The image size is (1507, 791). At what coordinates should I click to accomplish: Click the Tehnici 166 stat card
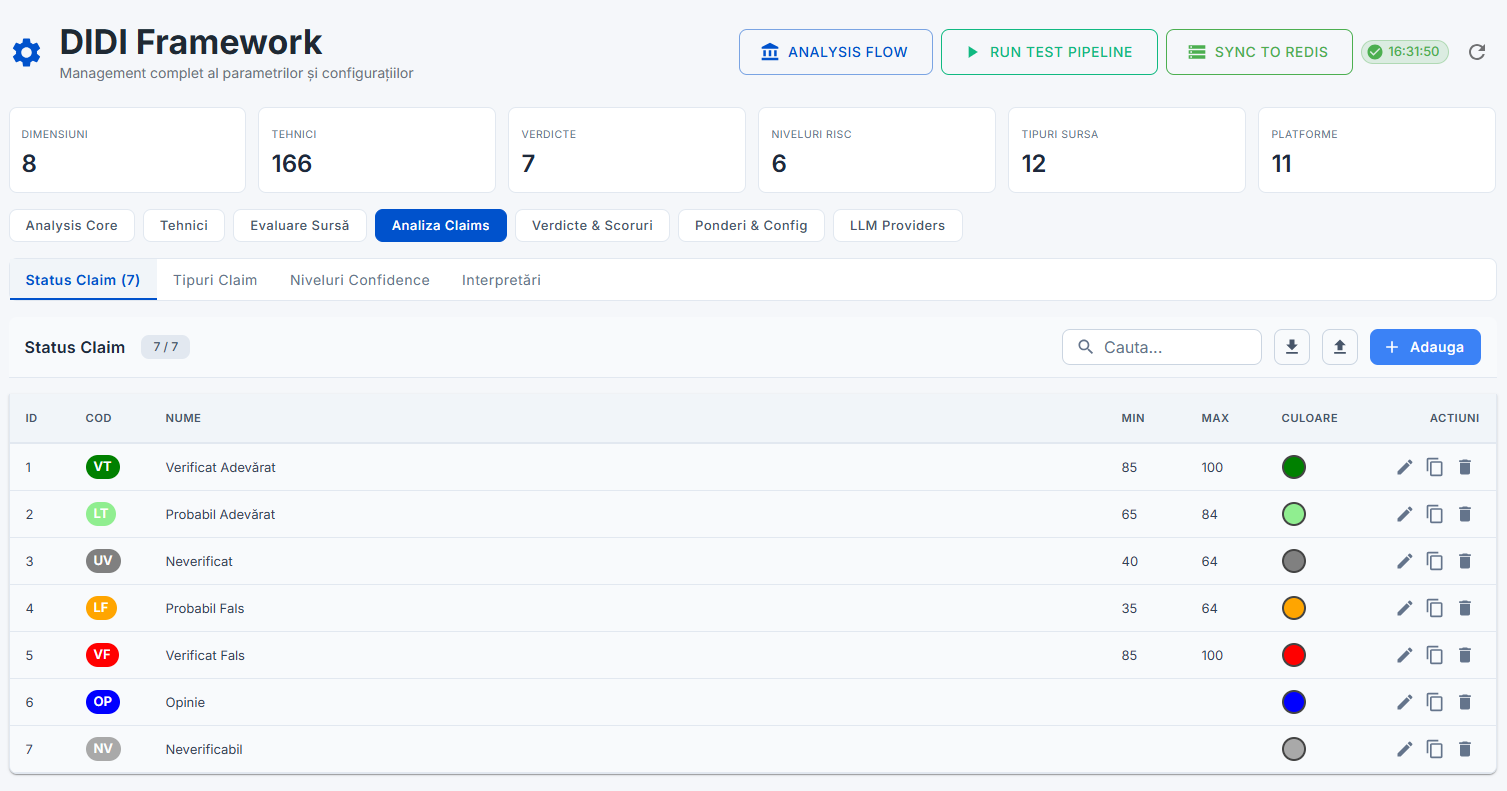[x=377, y=150]
